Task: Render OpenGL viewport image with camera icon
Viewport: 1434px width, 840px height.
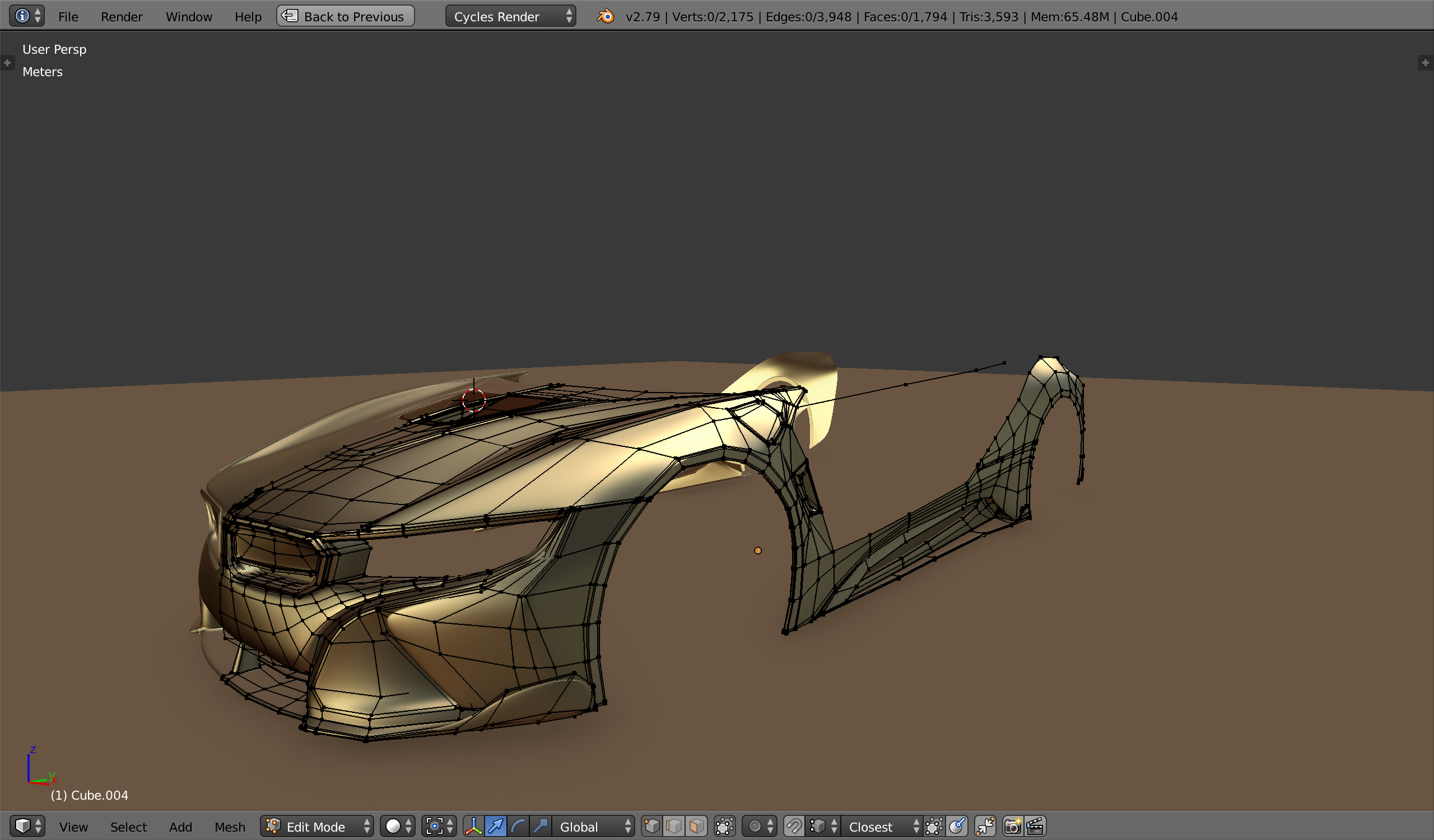Action: (1012, 827)
